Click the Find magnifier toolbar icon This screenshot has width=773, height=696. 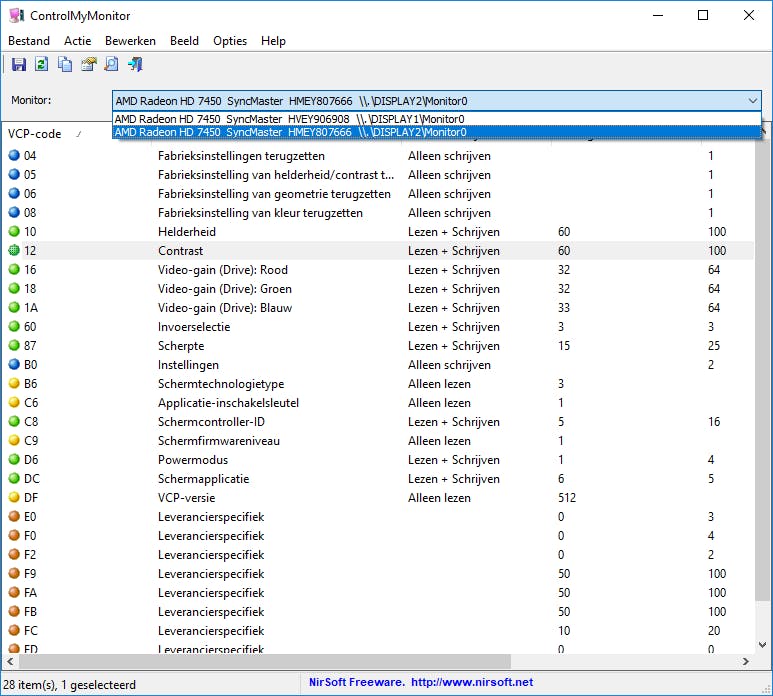[111, 65]
